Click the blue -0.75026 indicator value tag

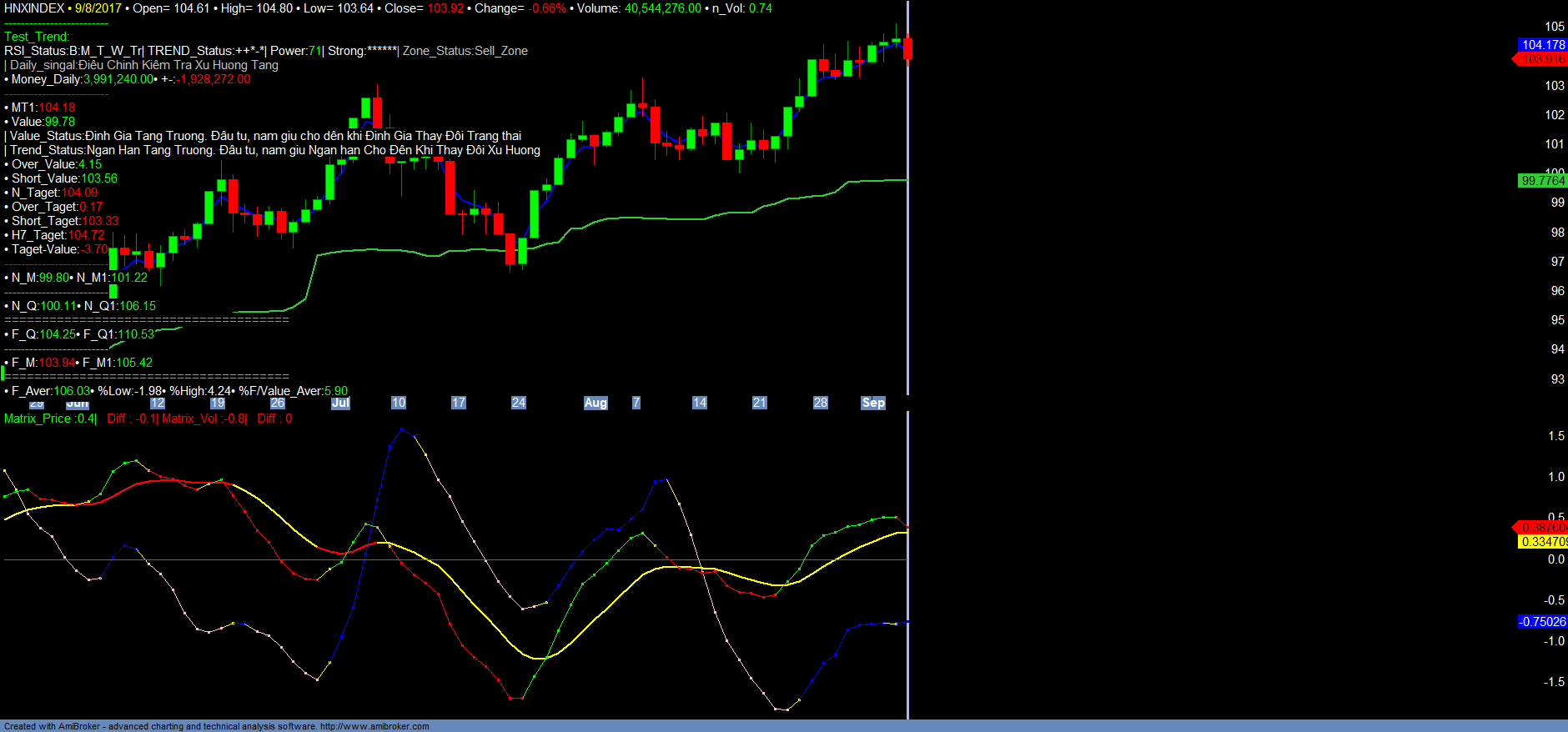[1542, 622]
